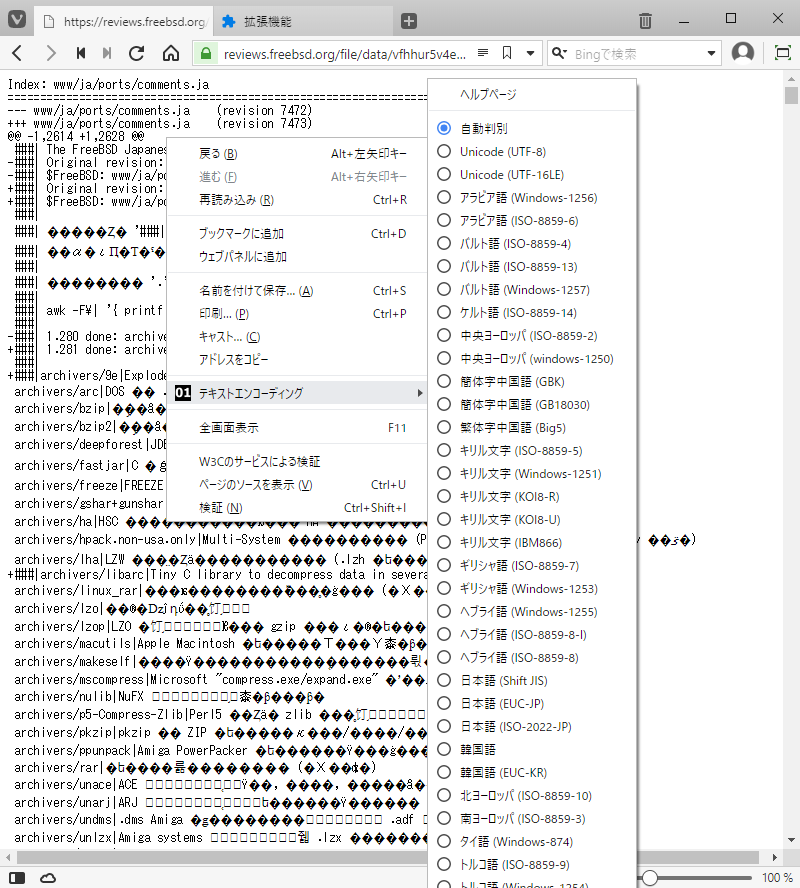Expand the テキストエンコーディング submenu arrow
This screenshot has width=800, height=888.
point(420,393)
